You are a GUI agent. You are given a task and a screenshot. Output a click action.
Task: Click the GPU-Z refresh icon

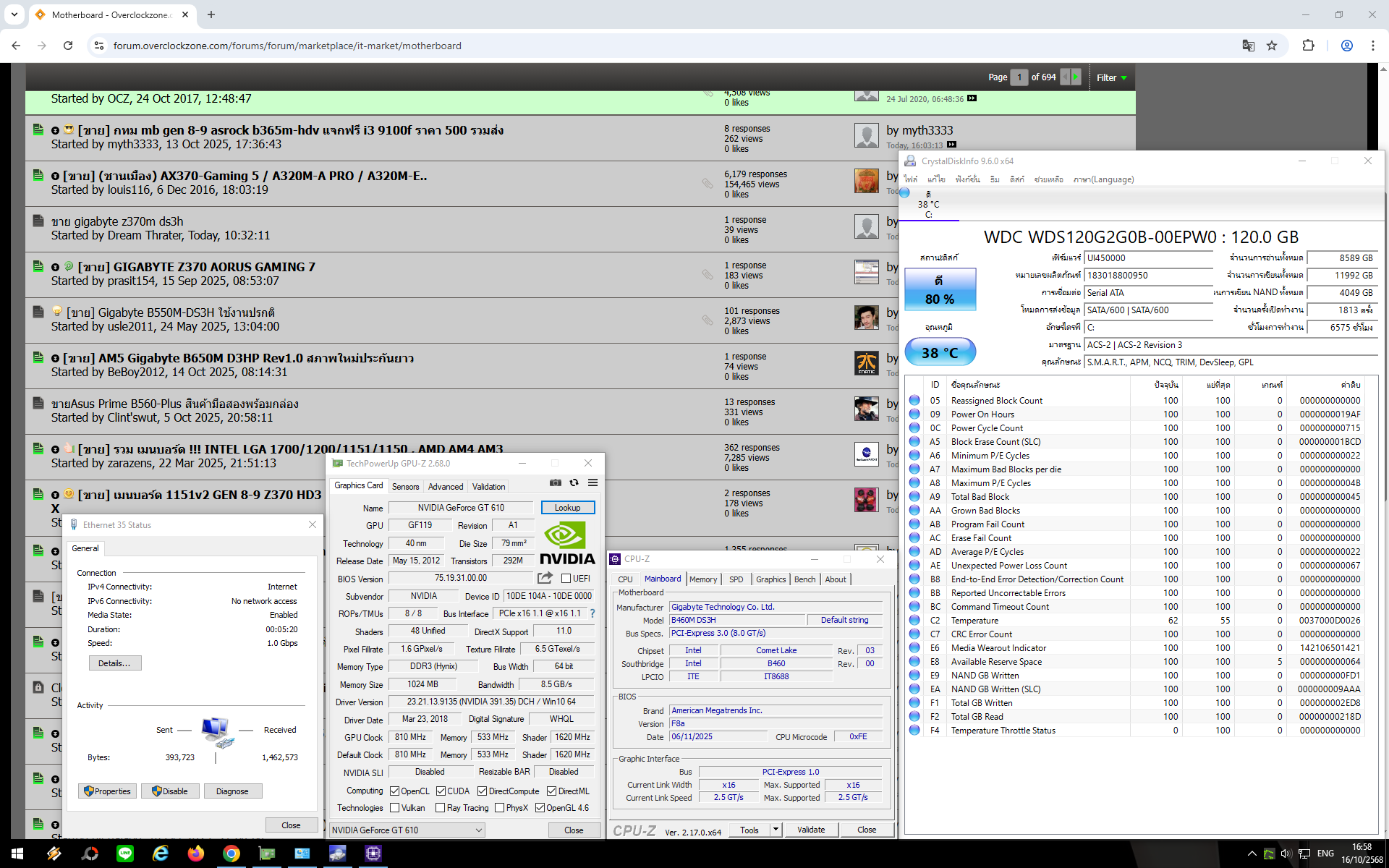coord(574,483)
